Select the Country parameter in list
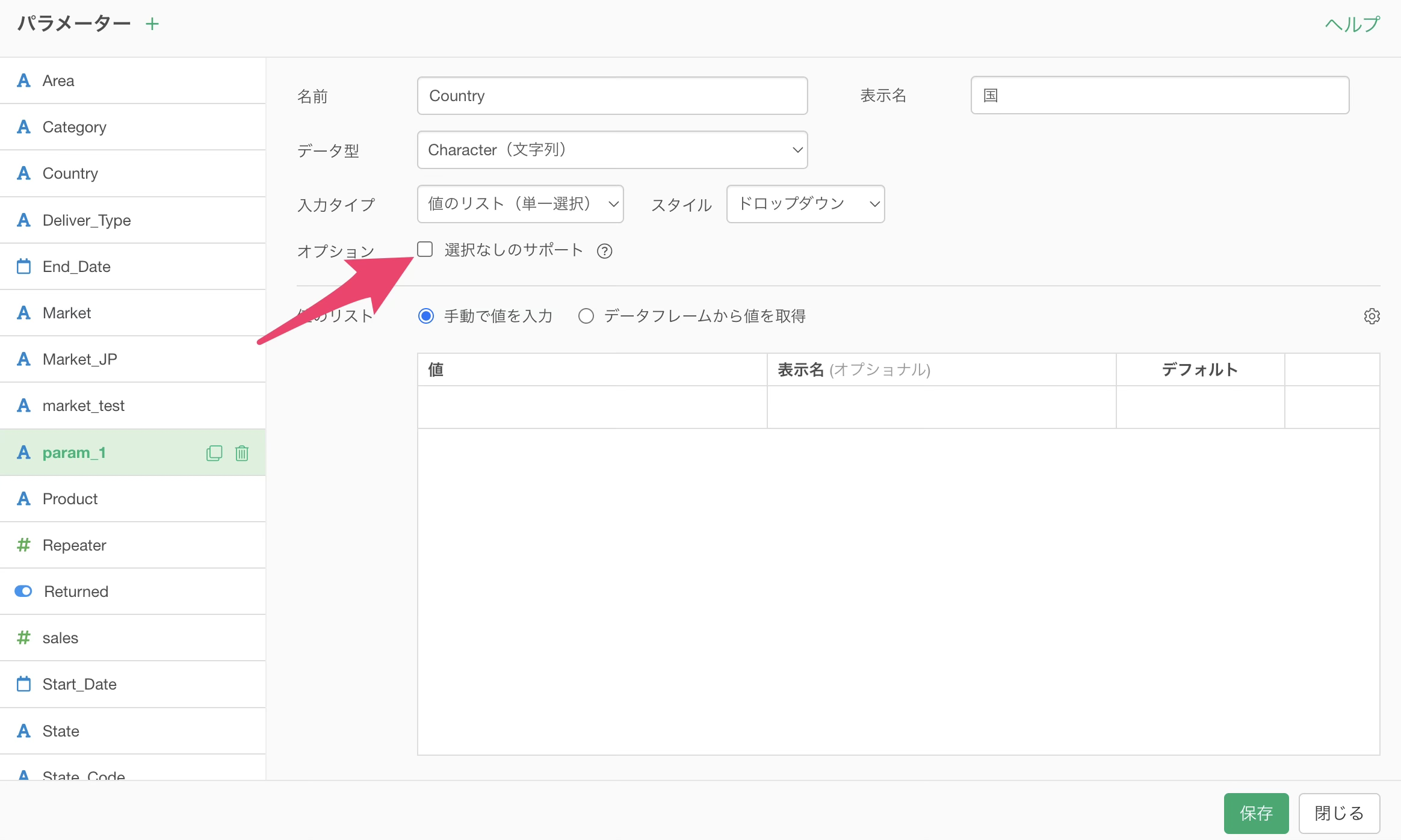 (132, 173)
